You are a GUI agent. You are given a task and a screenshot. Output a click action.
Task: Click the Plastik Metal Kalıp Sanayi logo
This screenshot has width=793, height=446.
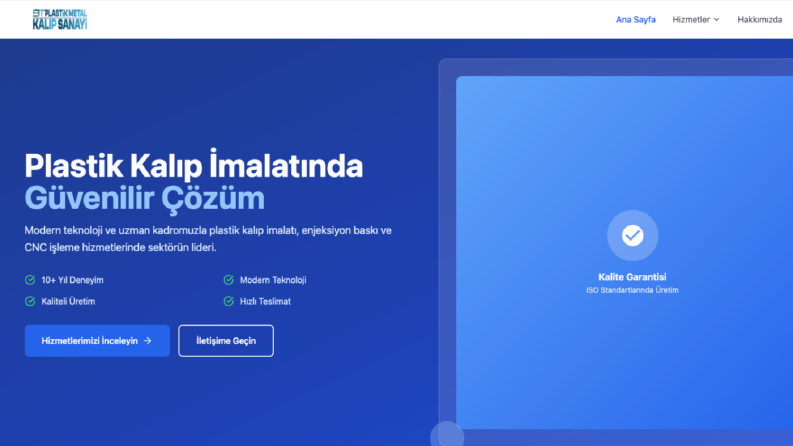pos(60,19)
